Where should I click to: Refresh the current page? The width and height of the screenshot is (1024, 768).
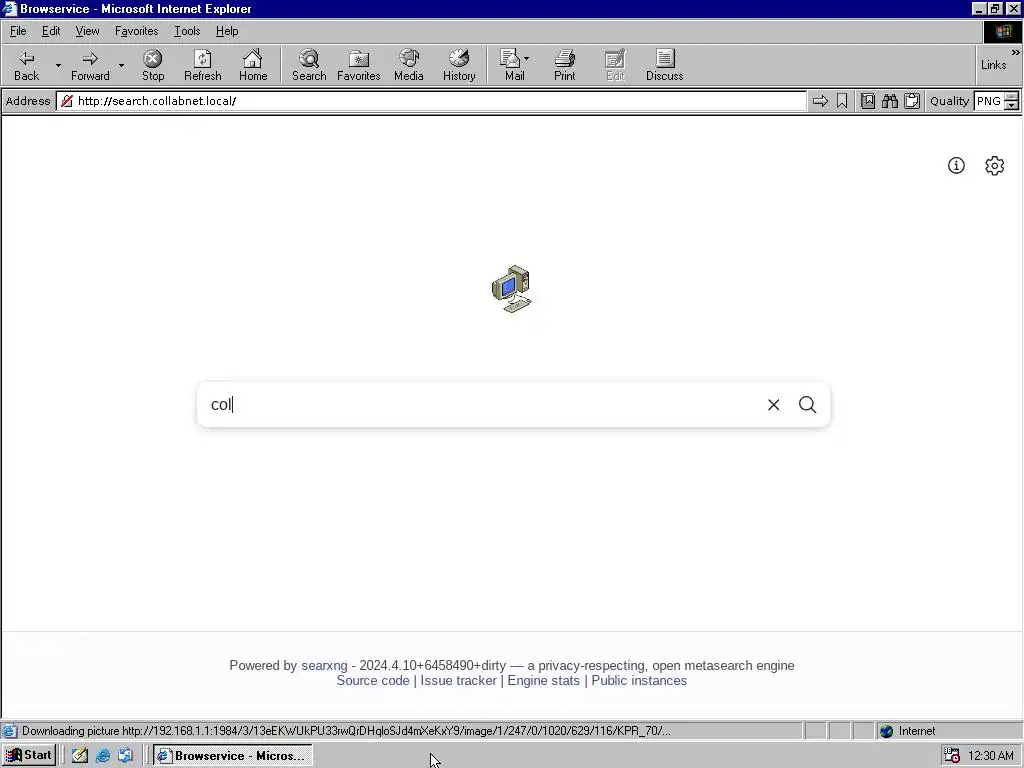202,65
